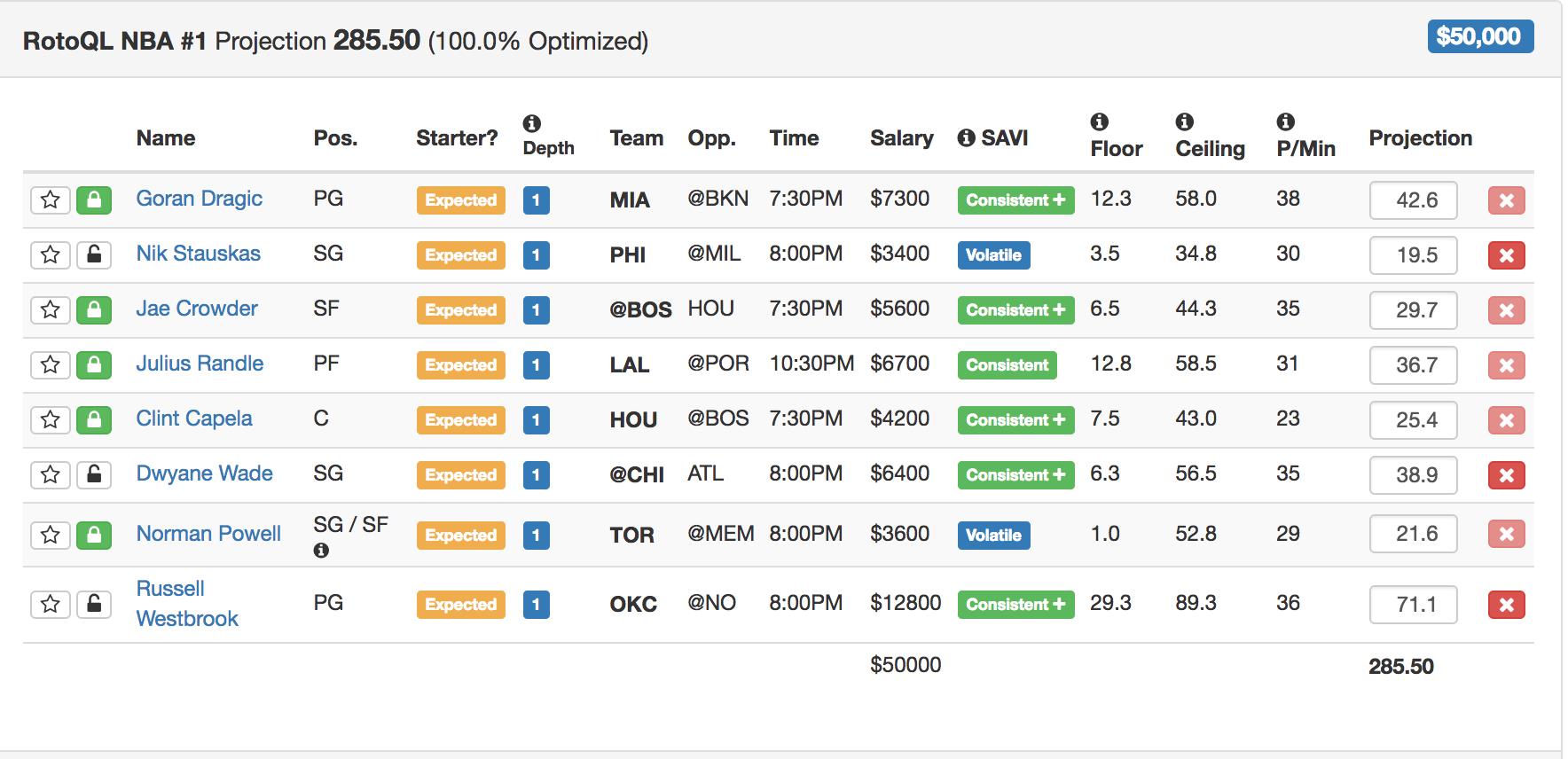
Task: Star Russell Westbrook as a favorite
Action: click(51, 605)
